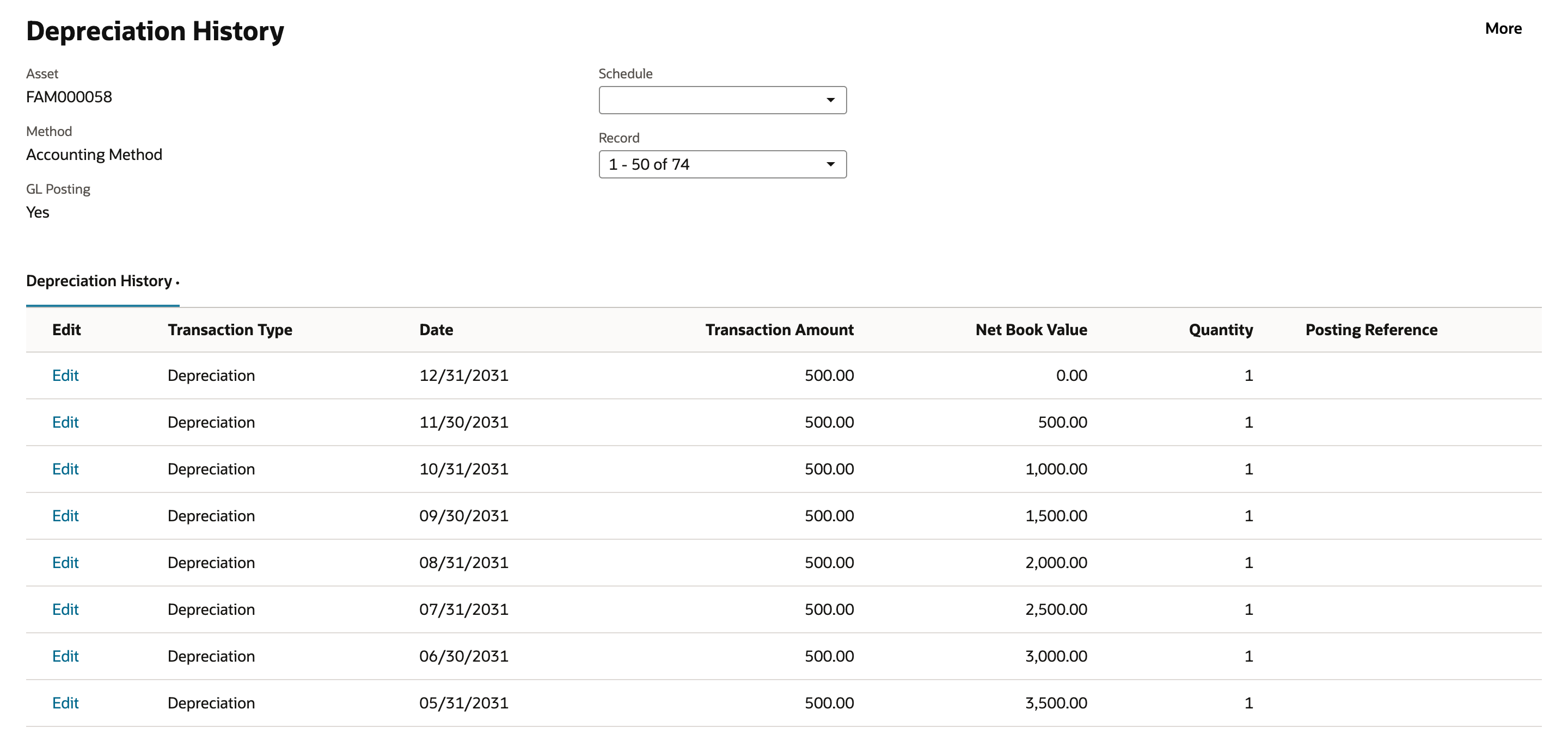Edit the 11/30/2031 depreciation row
This screenshot has height=740, width=1568.
click(x=65, y=422)
